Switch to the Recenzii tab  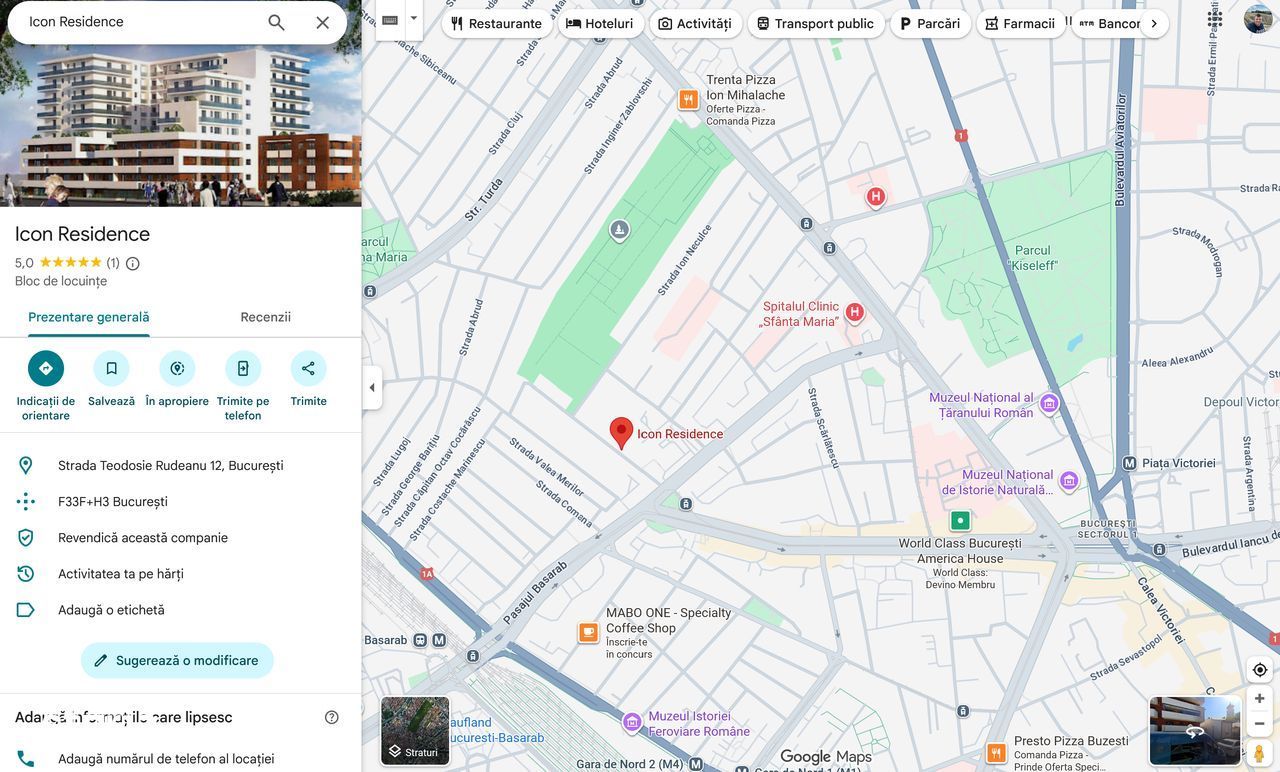coord(265,317)
